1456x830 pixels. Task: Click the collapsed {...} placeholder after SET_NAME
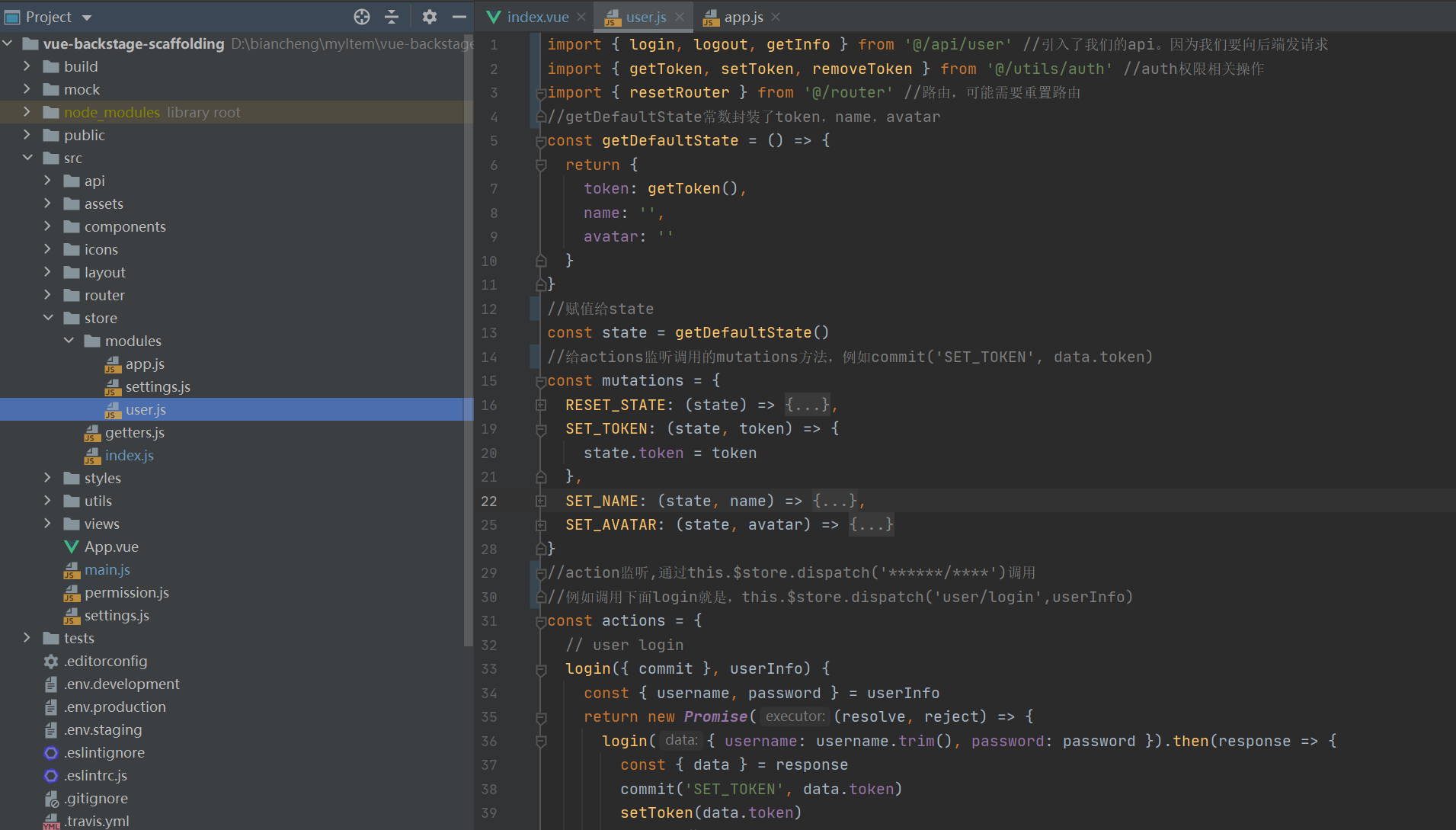(x=834, y=501)
